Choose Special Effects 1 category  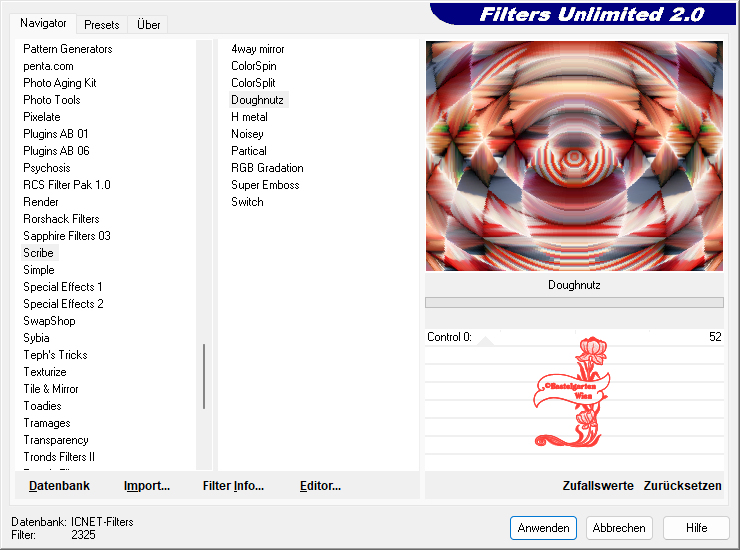tap(62, 287)
